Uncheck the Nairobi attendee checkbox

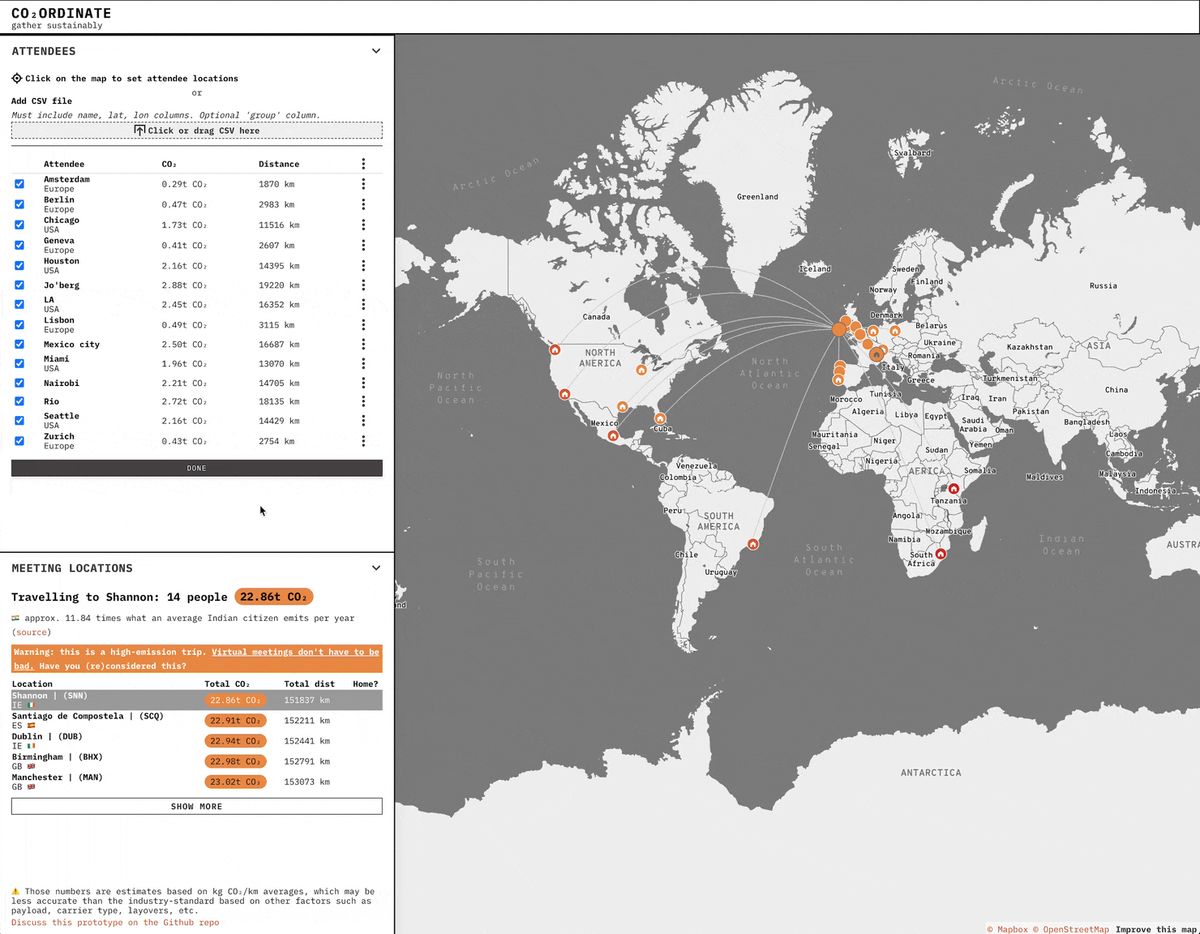click(19, 383)
